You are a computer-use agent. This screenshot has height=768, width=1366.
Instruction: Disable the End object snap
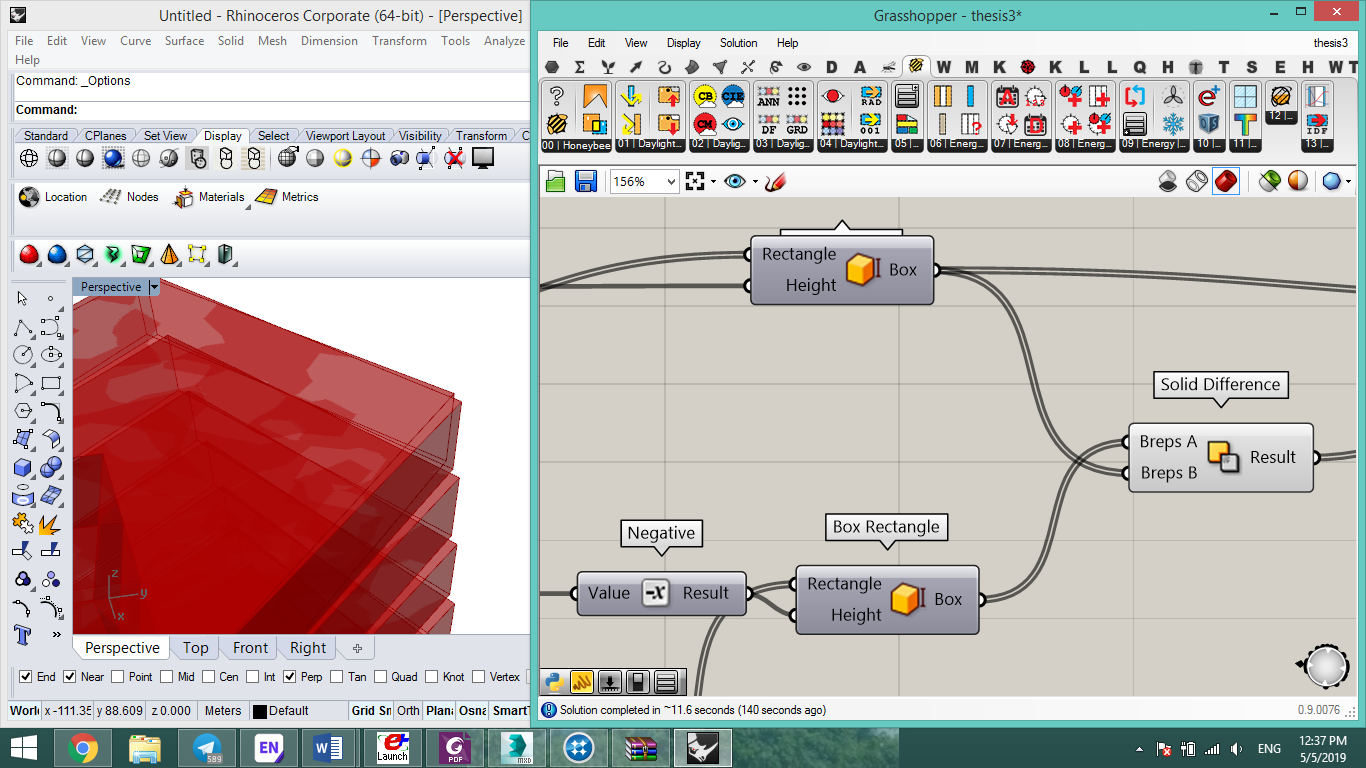click(26, 677)
